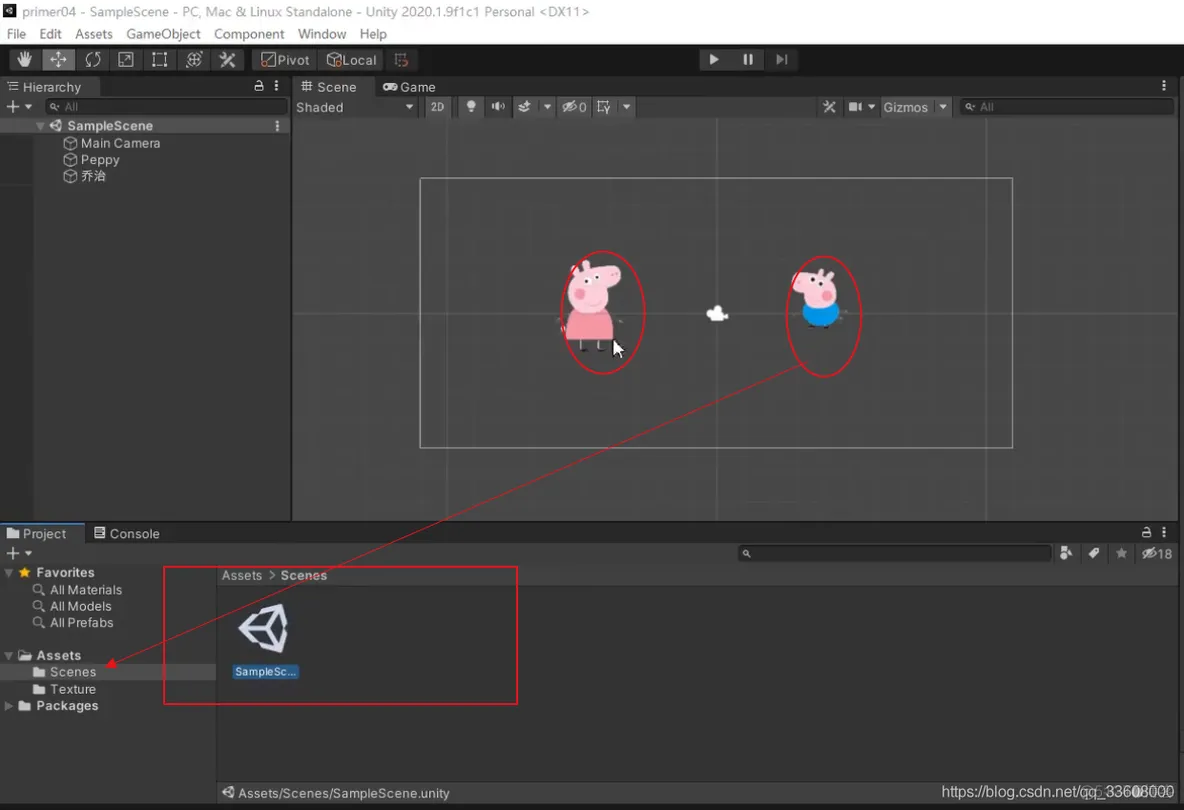Toggle Pivot handle position

285,60
